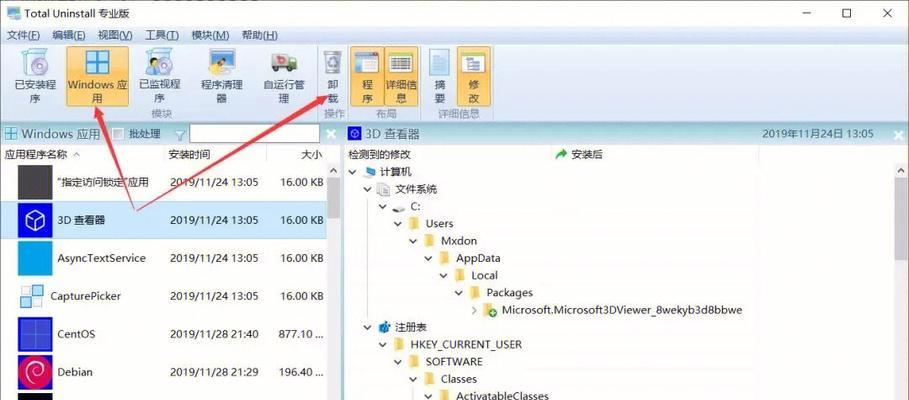
Task: Open the 程序清理器 cleaner module
Action: click(221, 77)
